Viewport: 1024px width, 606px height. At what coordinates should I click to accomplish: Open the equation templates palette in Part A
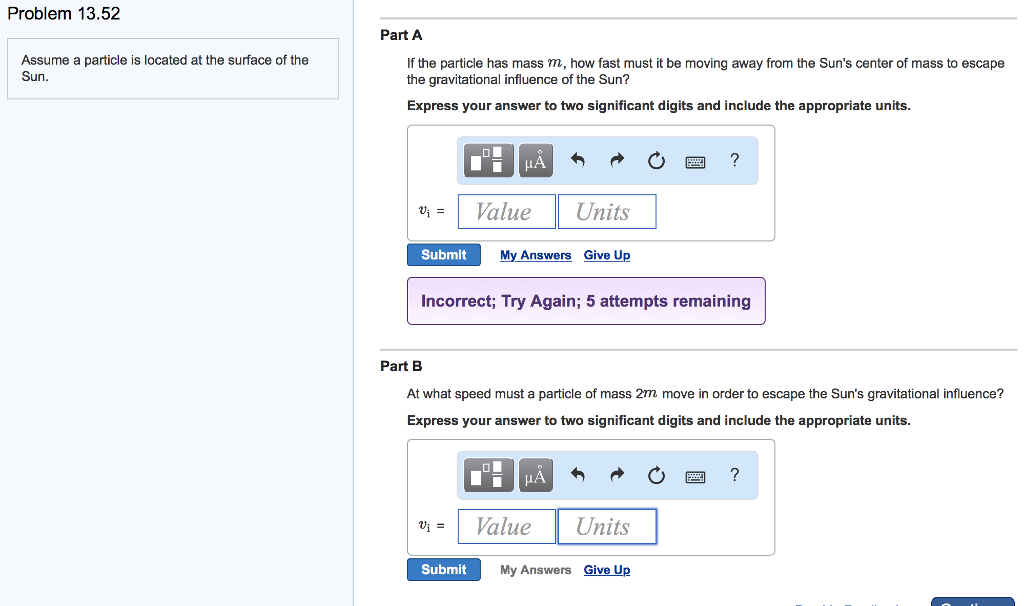point(487,160)
